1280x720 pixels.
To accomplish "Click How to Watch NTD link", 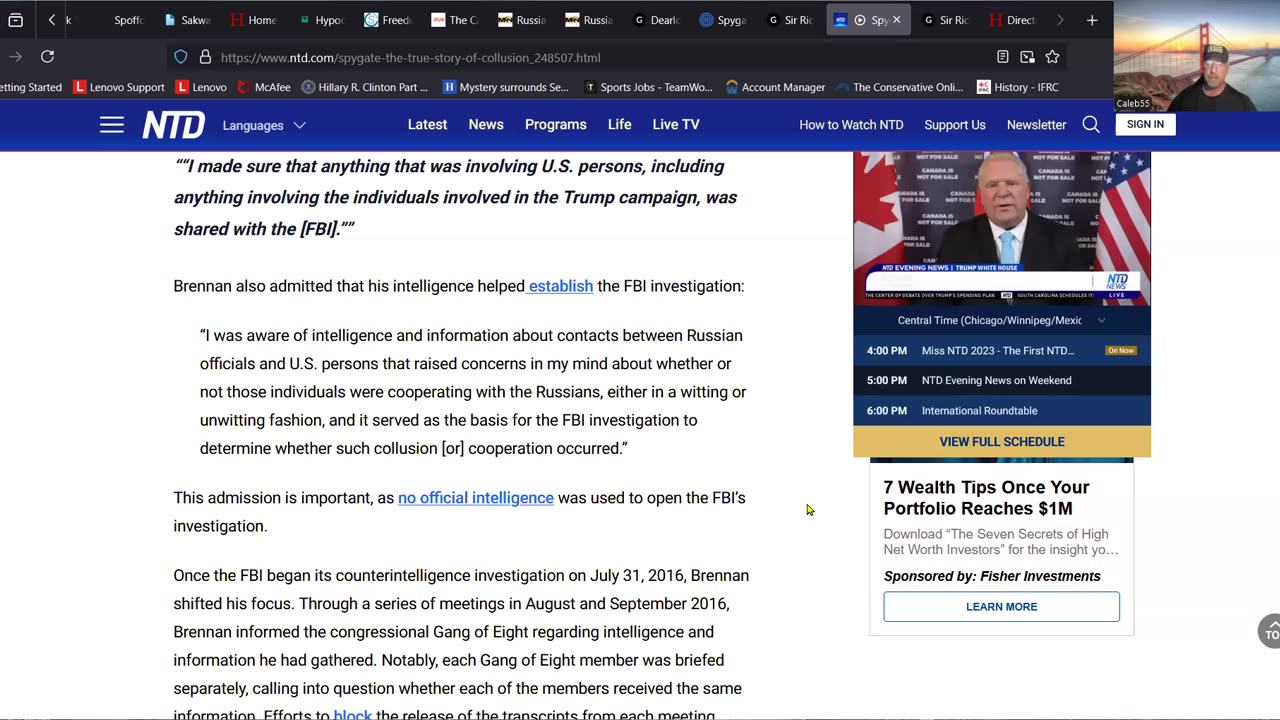I will click(x=851, y=125).
